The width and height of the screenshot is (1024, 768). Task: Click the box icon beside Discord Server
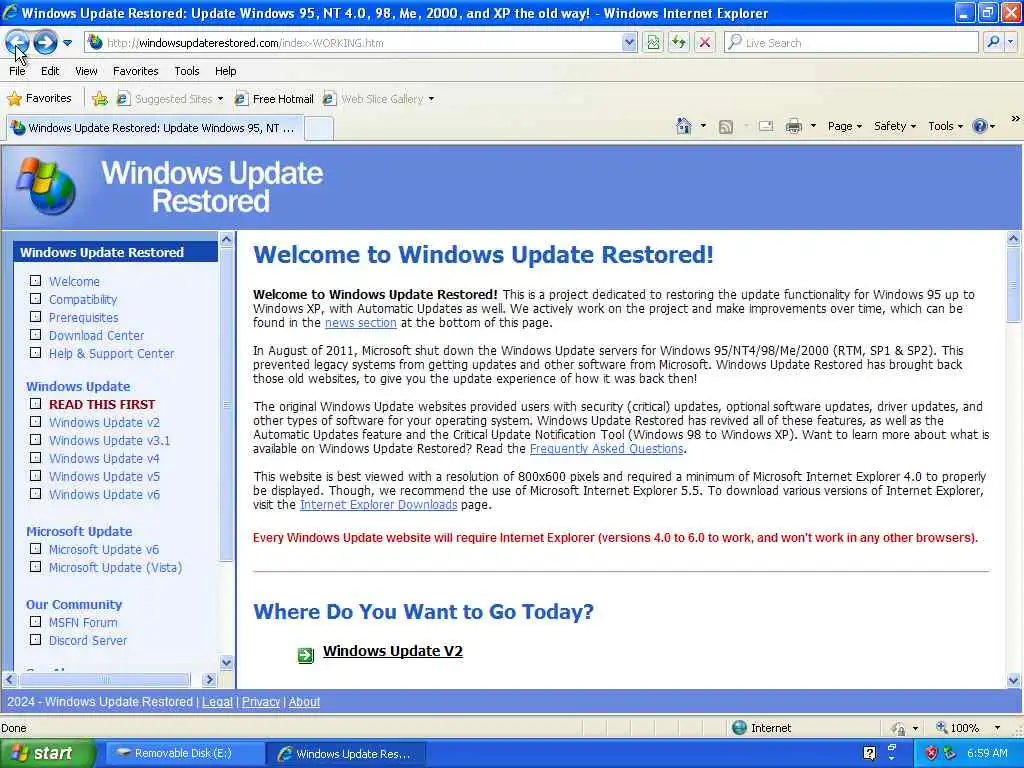35,640
